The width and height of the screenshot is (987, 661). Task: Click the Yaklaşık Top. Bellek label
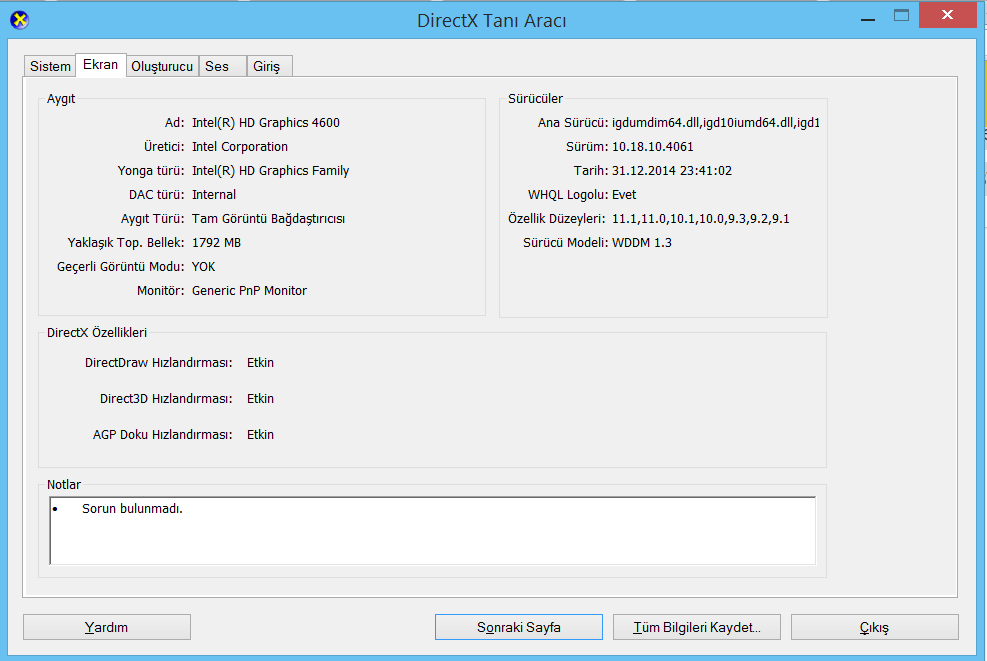126,242
